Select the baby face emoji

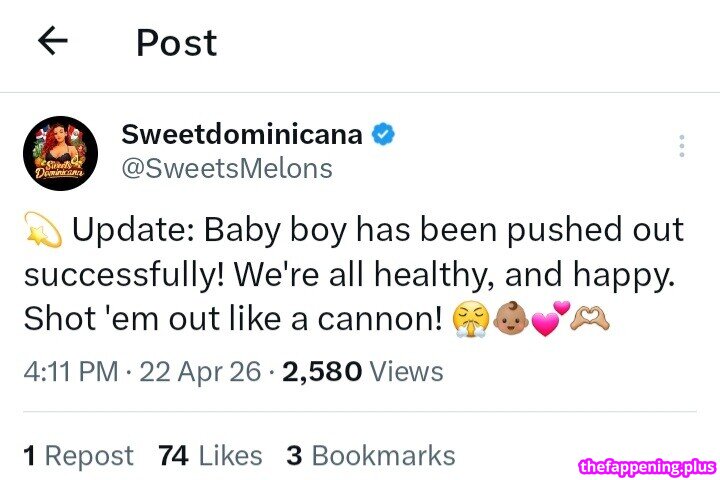click(516, 320)
